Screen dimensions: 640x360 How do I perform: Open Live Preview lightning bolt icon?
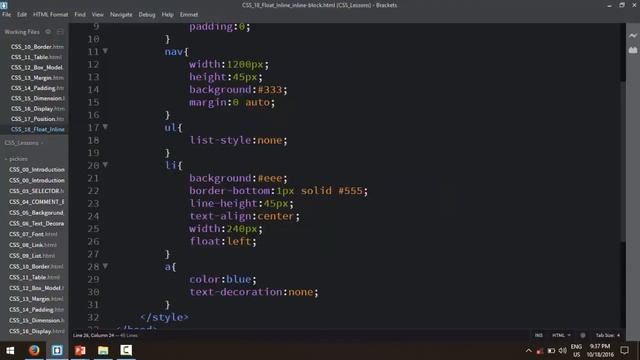click(x=633, y=36)
